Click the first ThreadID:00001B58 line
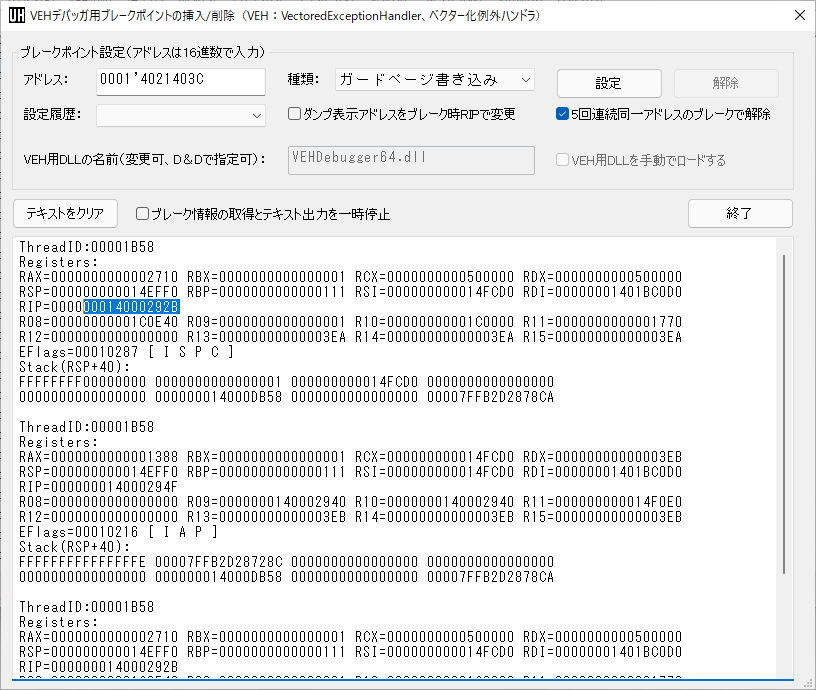Viewport: 816px width, 690px height. [x=87, y=247]
